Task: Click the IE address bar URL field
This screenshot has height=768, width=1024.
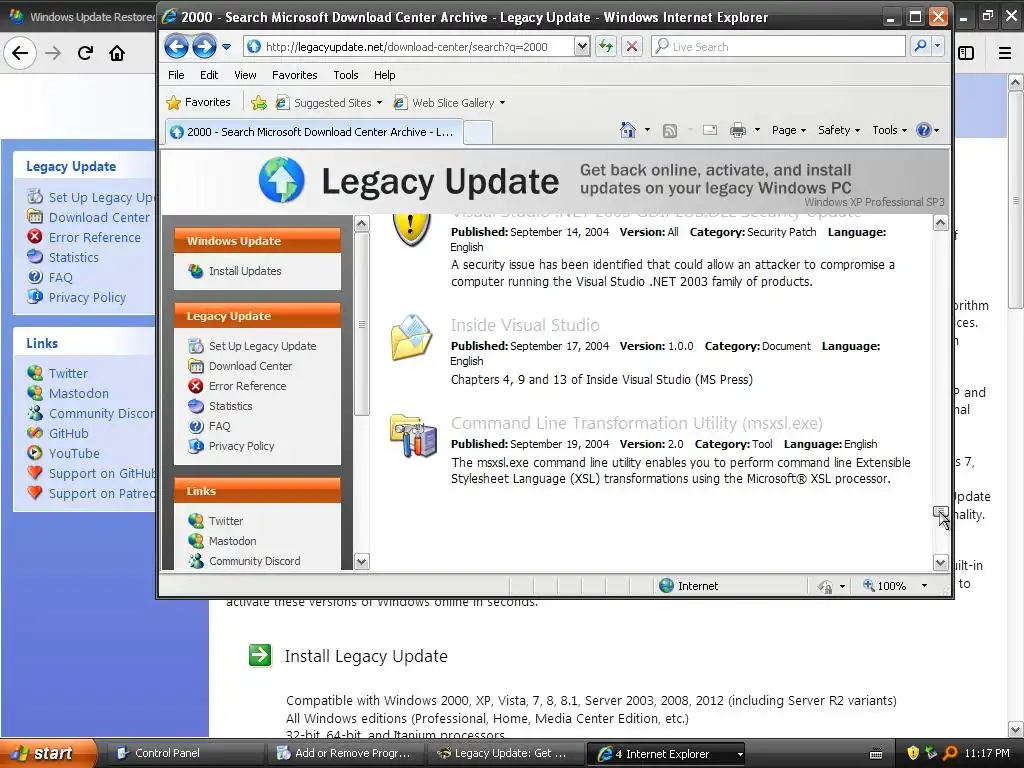Action: coord(409,46)
